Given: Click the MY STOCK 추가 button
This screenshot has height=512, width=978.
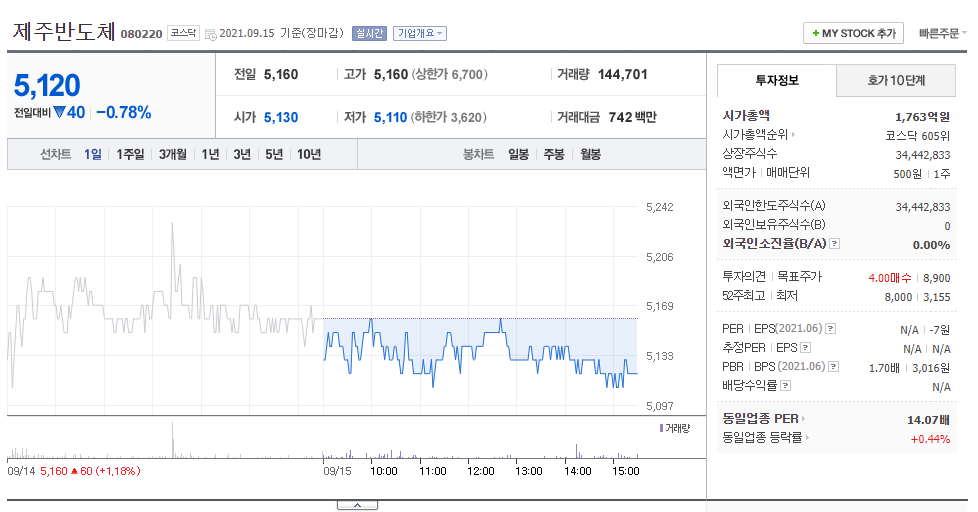Looking at the screenshot, I should click(x=853, y=34).
